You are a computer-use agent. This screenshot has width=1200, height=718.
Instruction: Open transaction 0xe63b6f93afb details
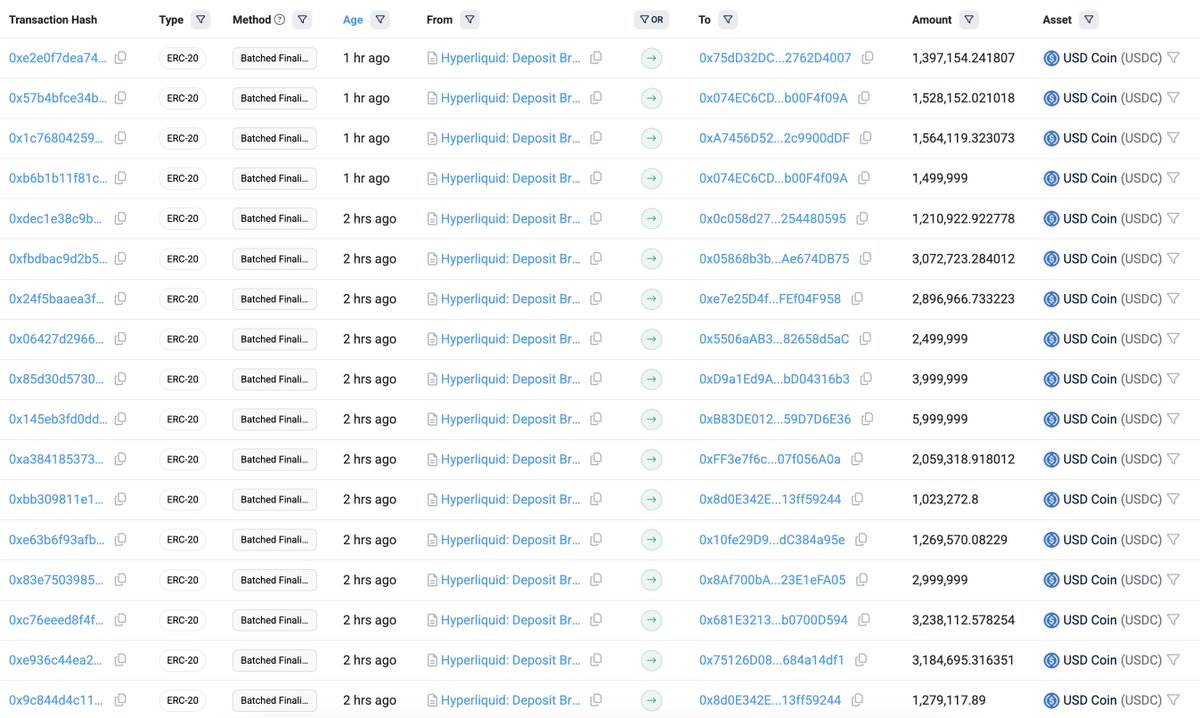click(x=56, y=539)
